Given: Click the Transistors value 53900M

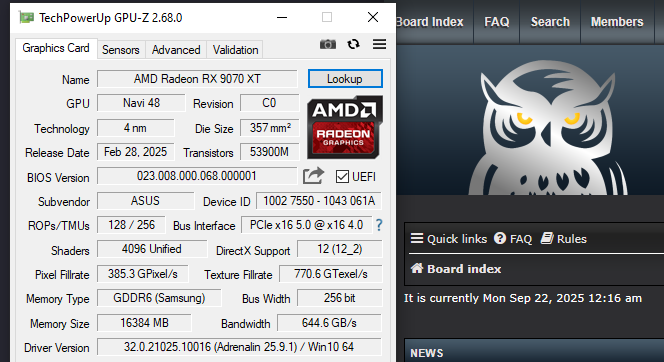Looking at the screenshot, I should (270, 152).
